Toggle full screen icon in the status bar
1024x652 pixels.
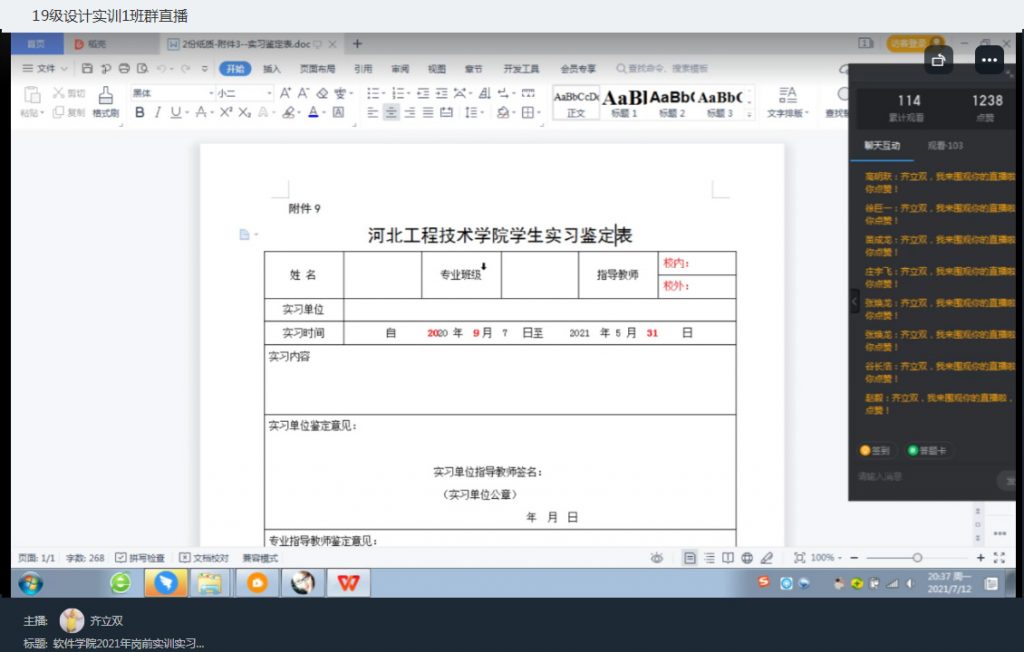(x=999, y=558)
